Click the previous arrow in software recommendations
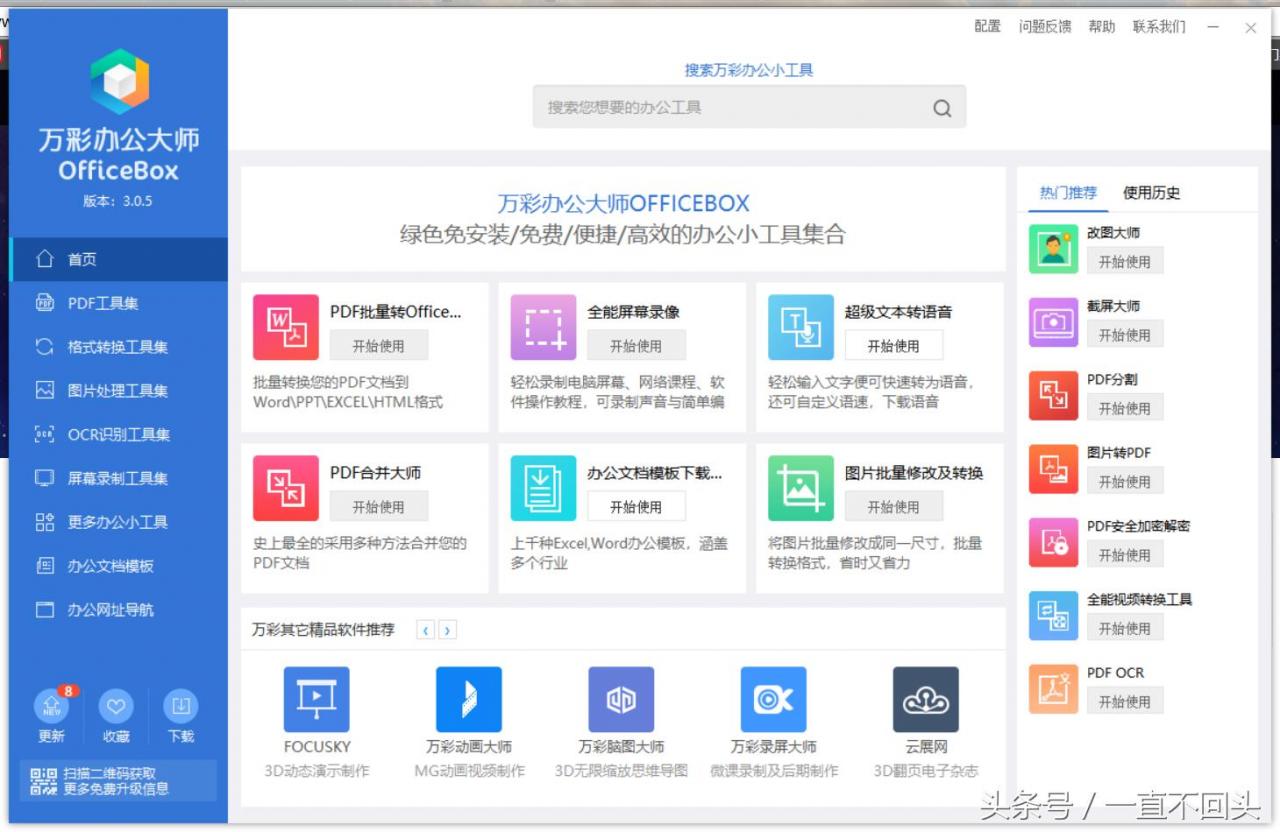This screenshot has width=1280, height=832. coord(426,629)
